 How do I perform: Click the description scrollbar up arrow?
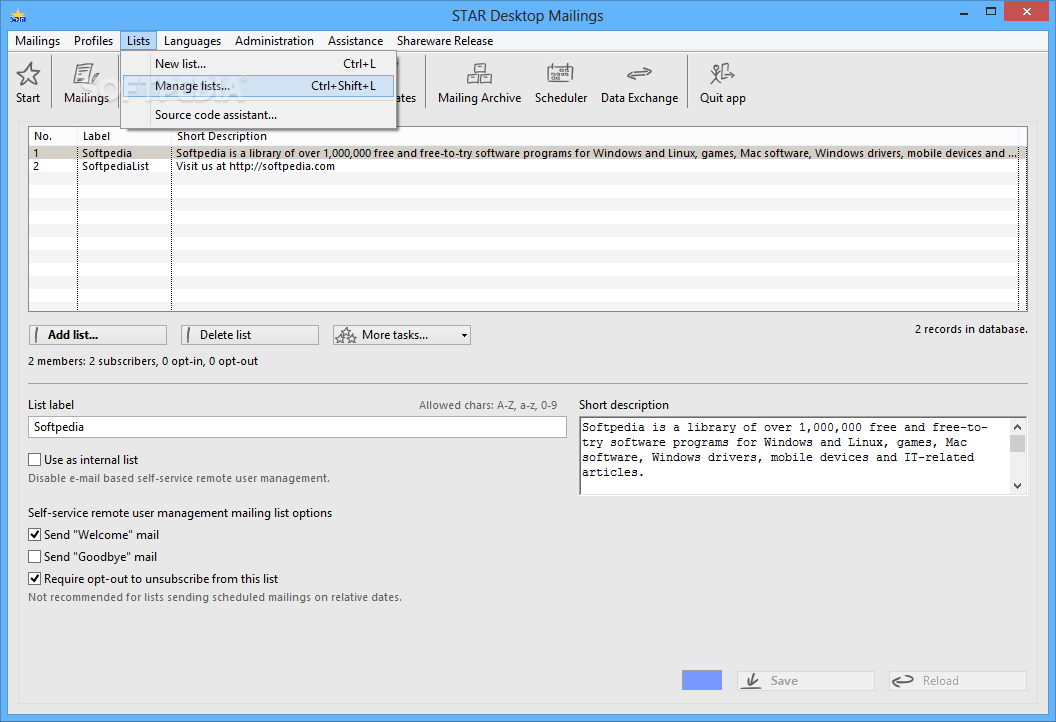(1018, 427)
